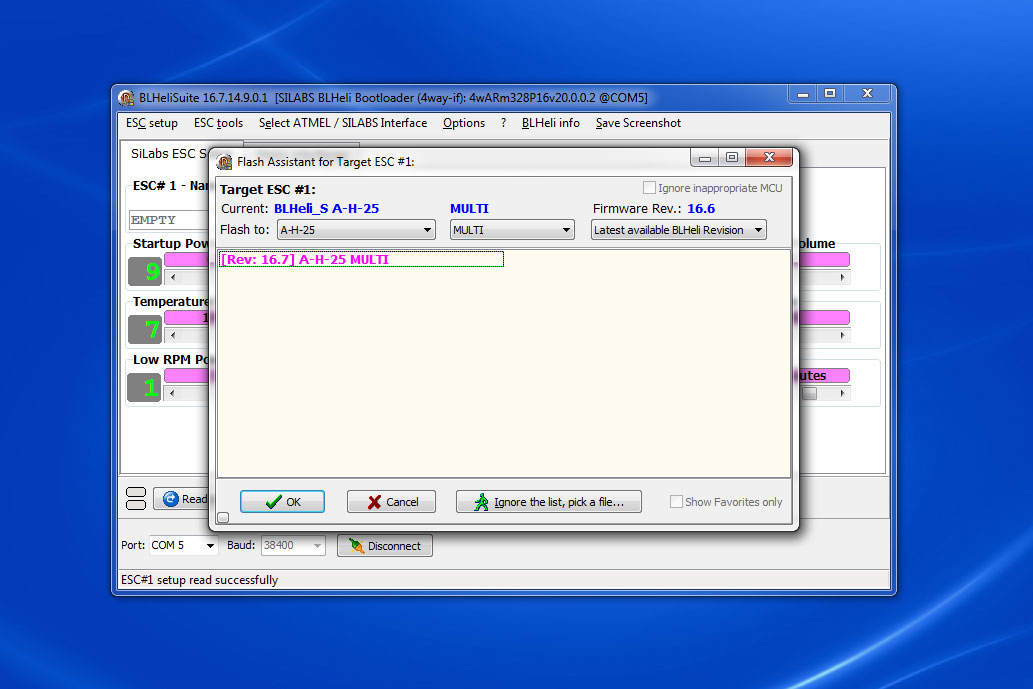
Task: Open Latest available BLHeli Revision dropdown
Action: pyautogui.click(x=679, y=230)
